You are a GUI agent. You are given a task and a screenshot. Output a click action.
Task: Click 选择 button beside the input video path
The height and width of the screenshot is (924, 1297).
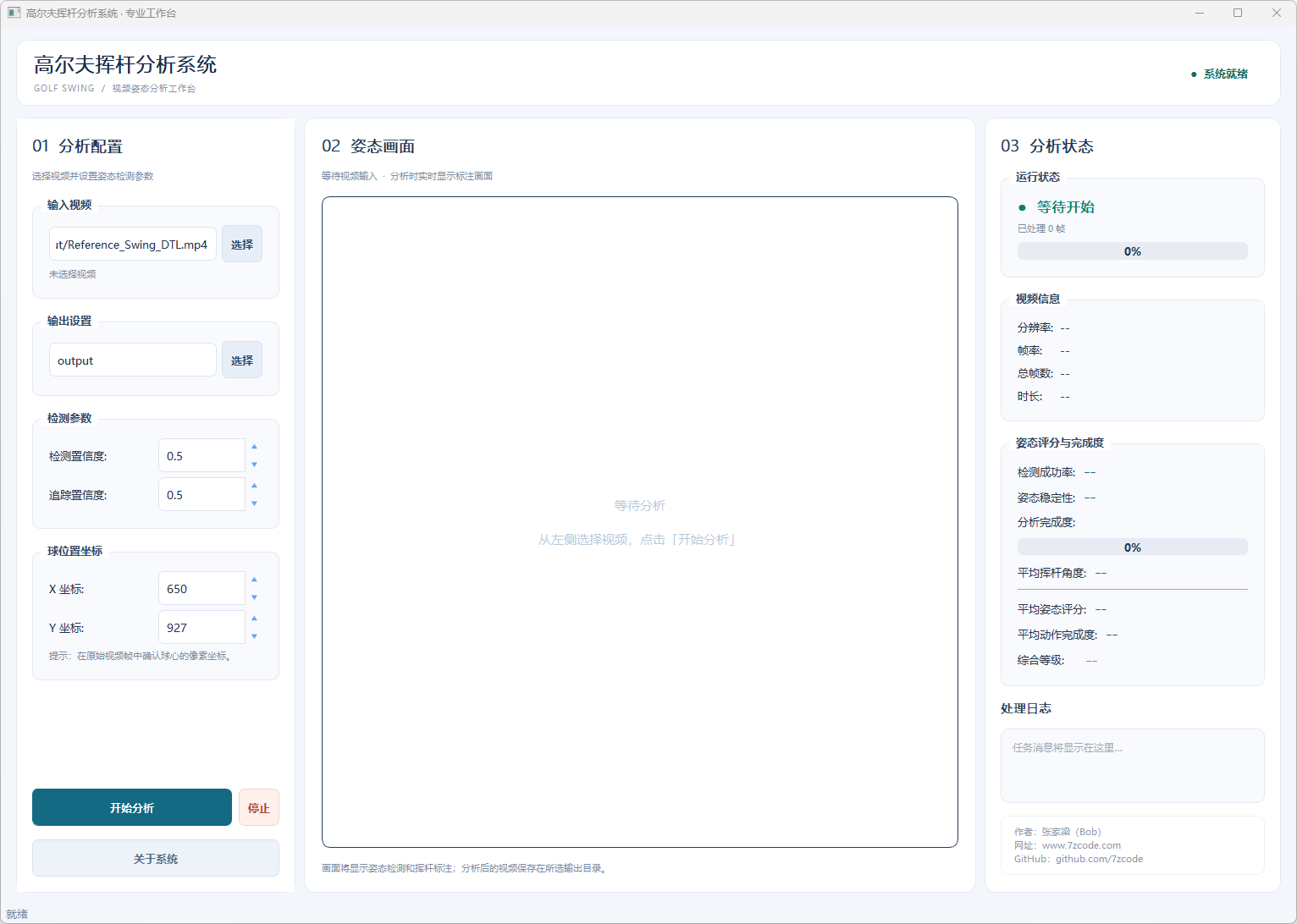pos(242,245)
